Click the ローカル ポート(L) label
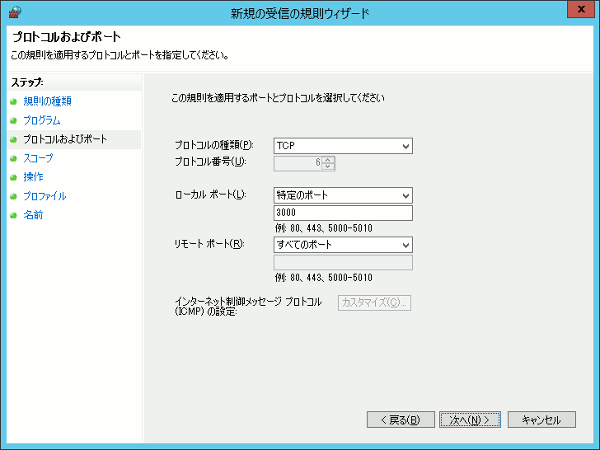The image size is (600, 450). pyautogui.click(x=210, y=194)
